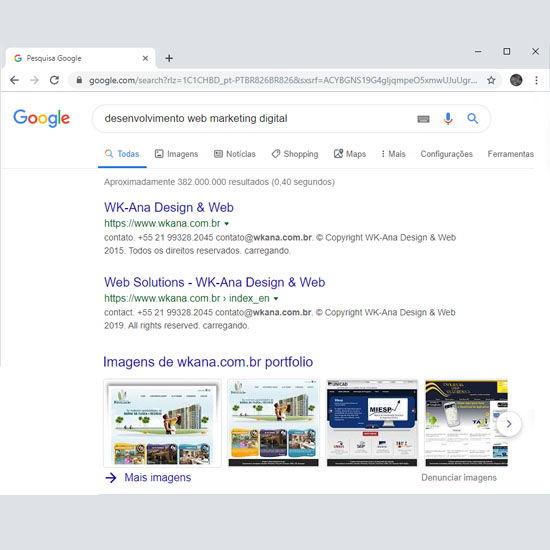Viewport: 550px width, 550px height.
Task: Open Web Solutions - WK-Ana Design & Web result
Action: pos(214,282)
